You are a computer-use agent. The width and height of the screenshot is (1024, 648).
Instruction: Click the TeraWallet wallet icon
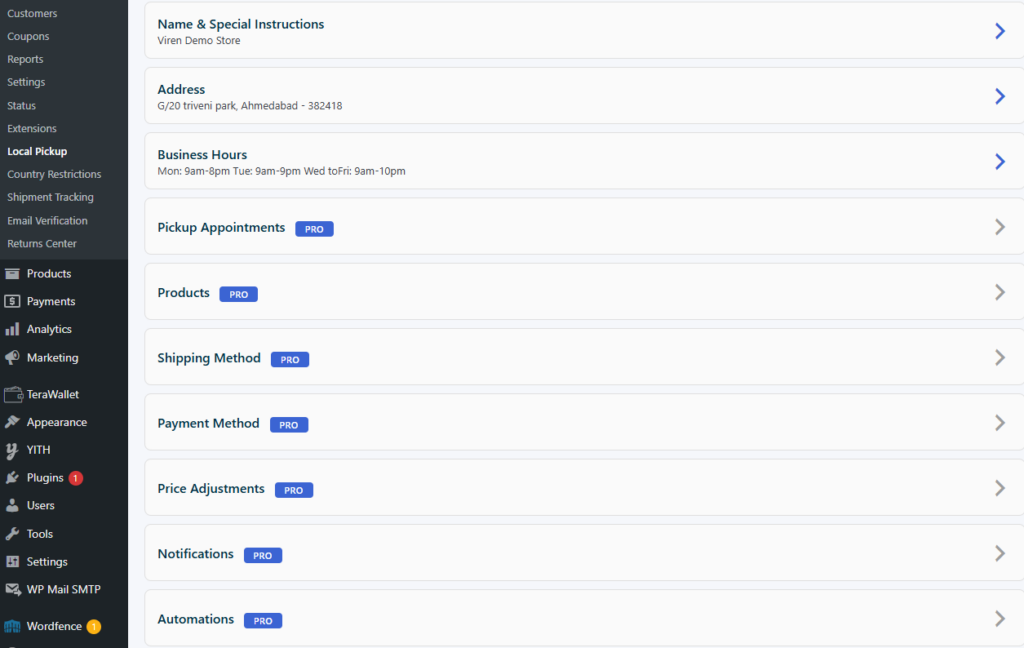[12, 394]
